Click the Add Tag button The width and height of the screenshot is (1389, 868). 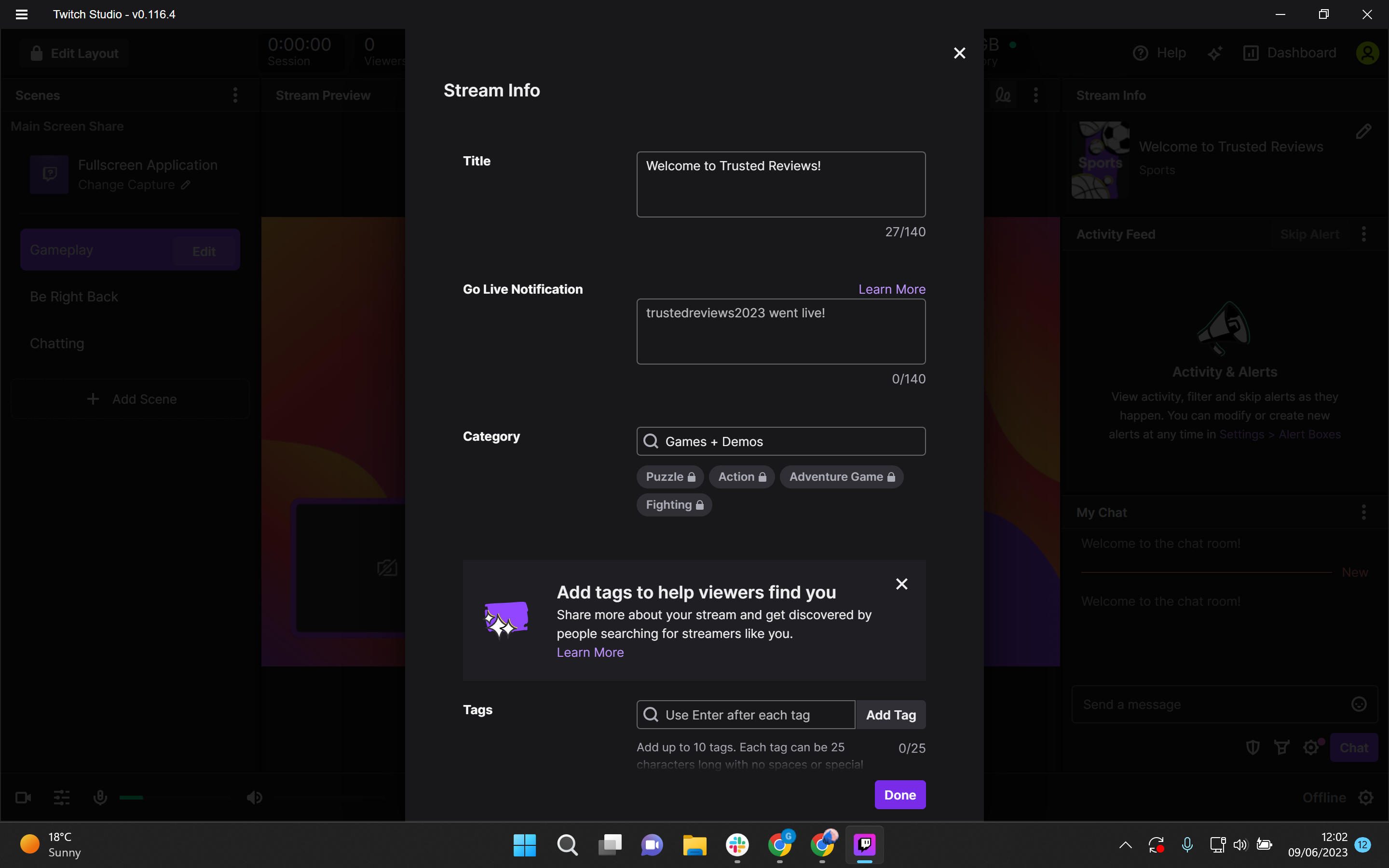pos(891,715)
